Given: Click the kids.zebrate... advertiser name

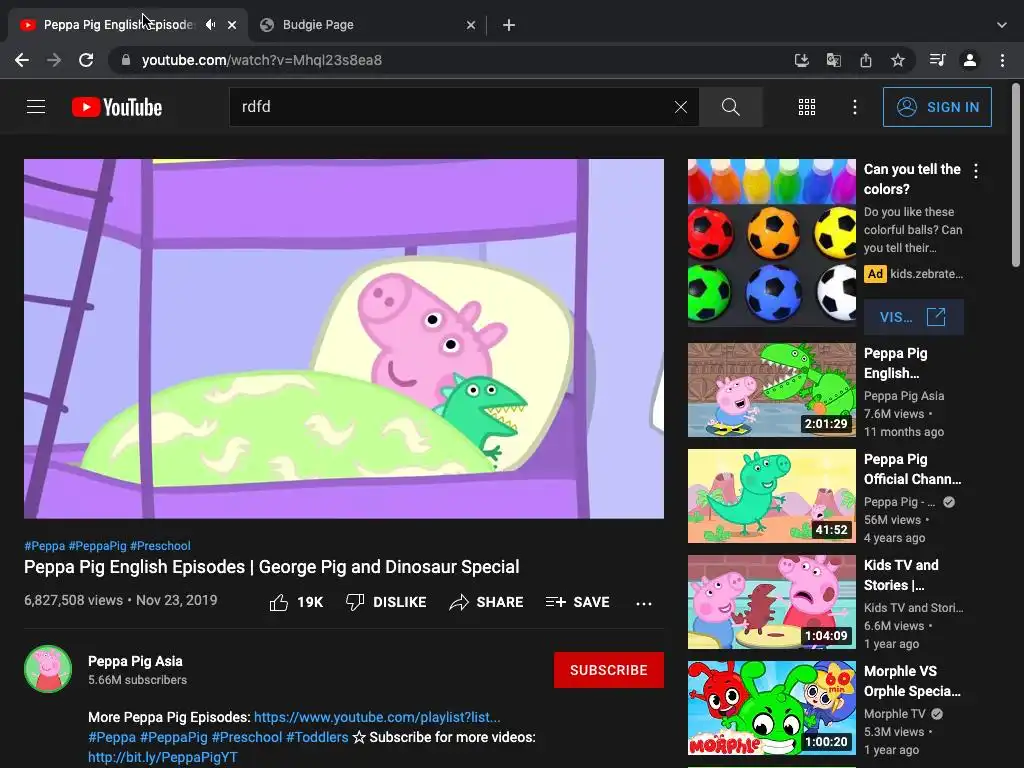Looking at the screenshot, I should coord(926,274).
